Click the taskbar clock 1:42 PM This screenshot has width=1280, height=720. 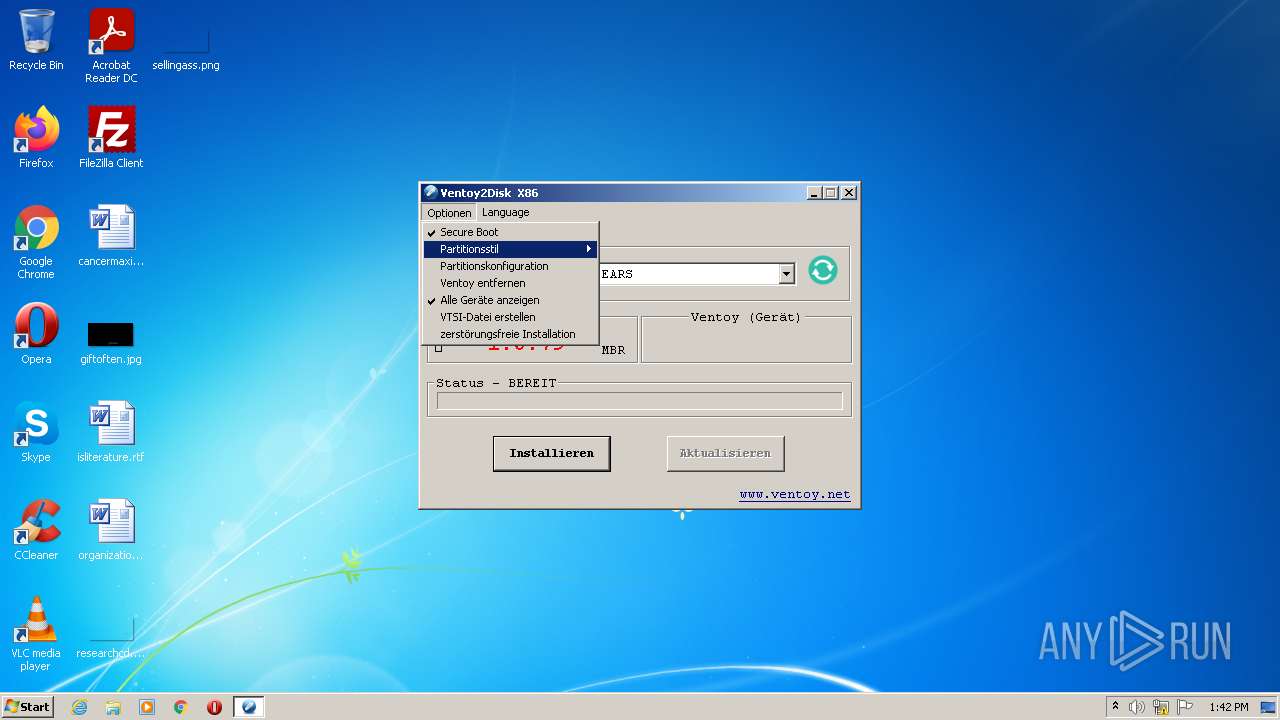(x=1228, y=707)
